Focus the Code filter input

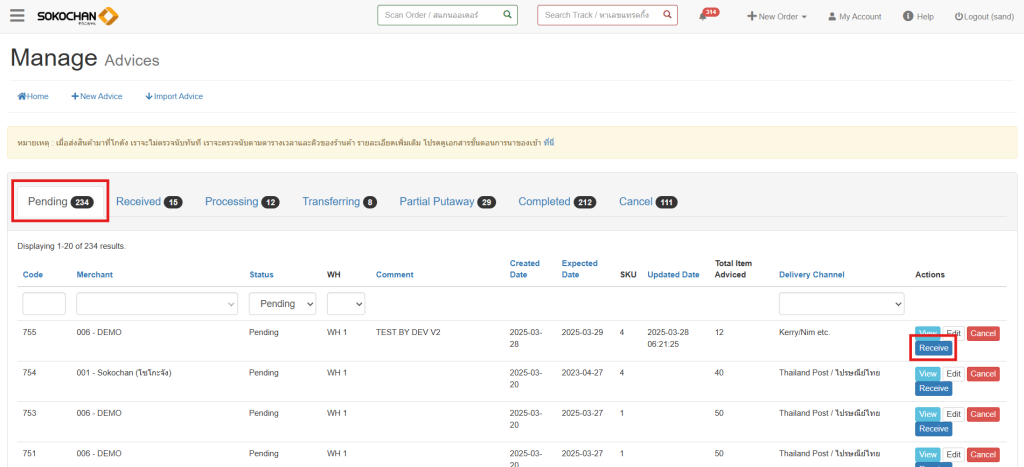click(44, 304)
